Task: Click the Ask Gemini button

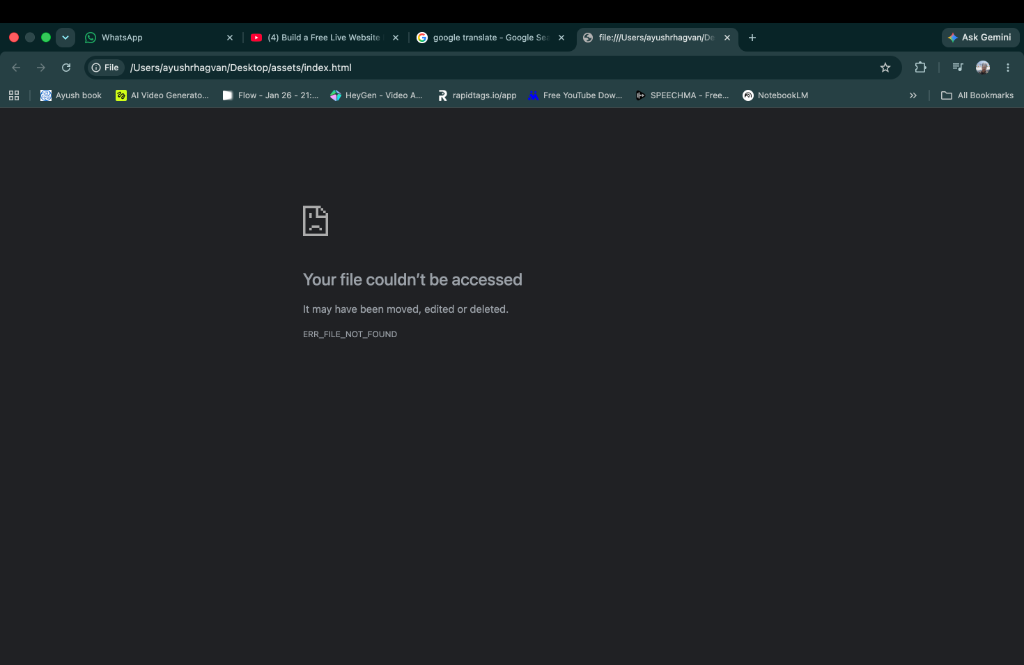Action: click(x=980, y=38)
